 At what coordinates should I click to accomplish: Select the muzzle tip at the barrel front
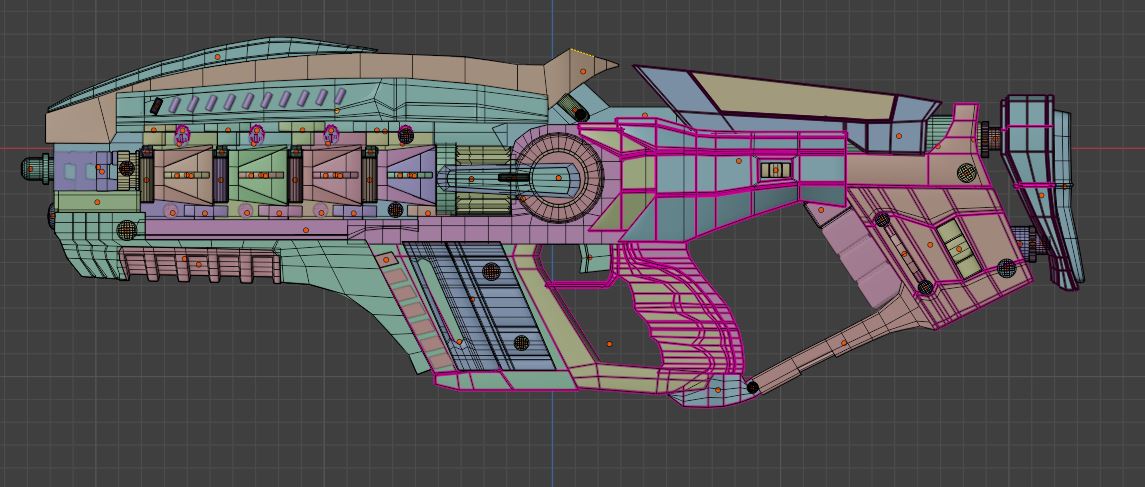[x=37, y=169]
